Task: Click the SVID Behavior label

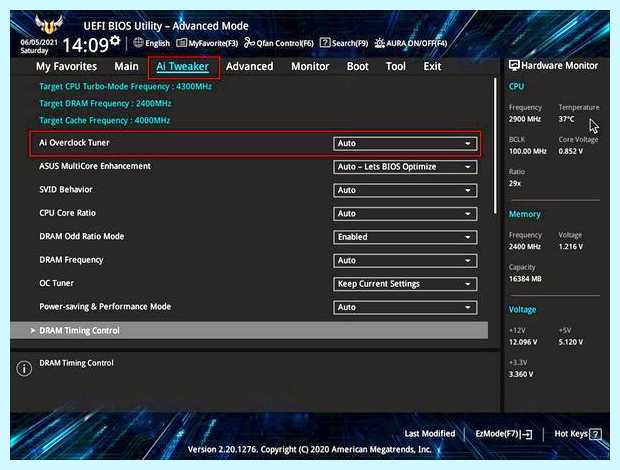Action: (66, 189)
